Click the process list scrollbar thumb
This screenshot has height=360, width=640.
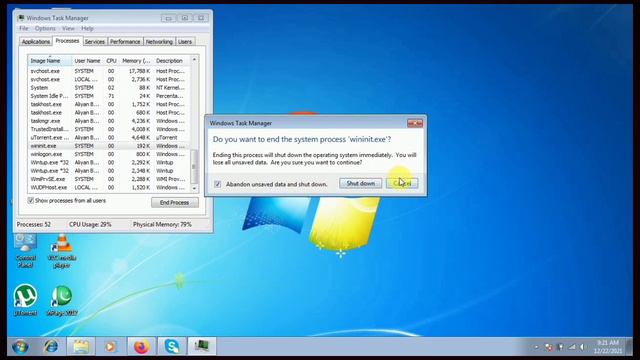click(194, 166)
